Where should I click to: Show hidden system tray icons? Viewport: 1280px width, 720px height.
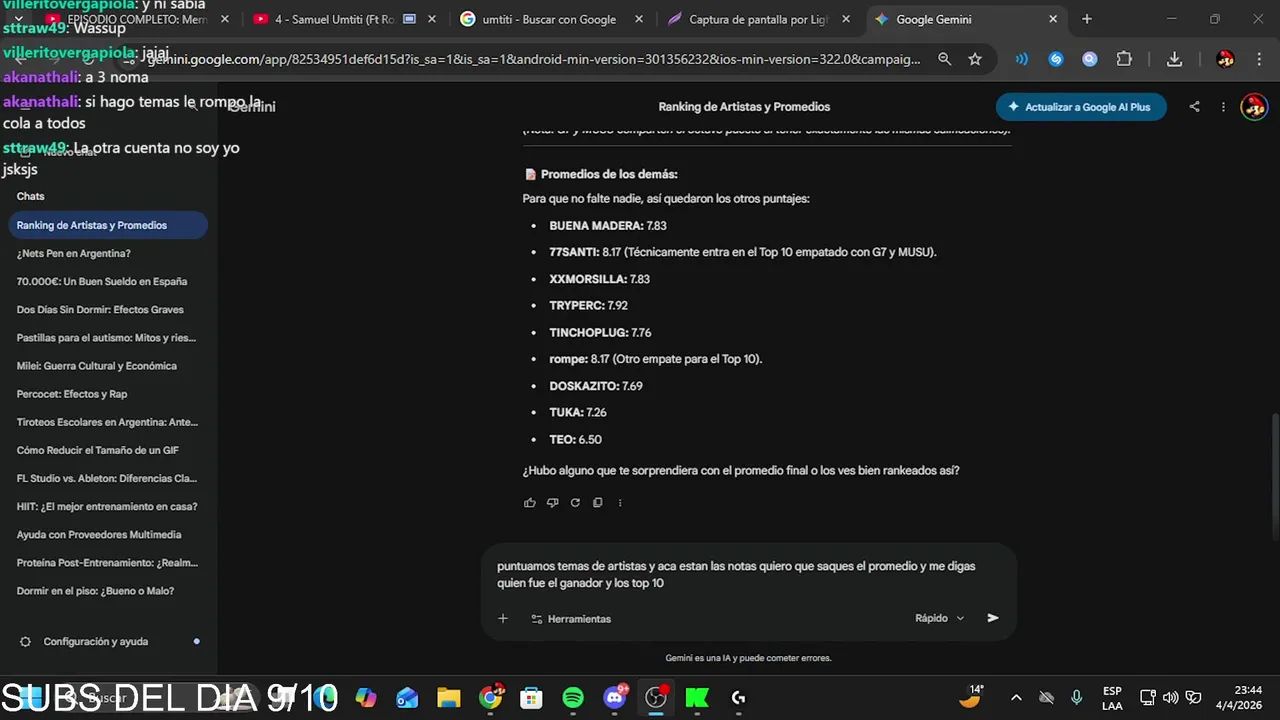point(1016,698)
